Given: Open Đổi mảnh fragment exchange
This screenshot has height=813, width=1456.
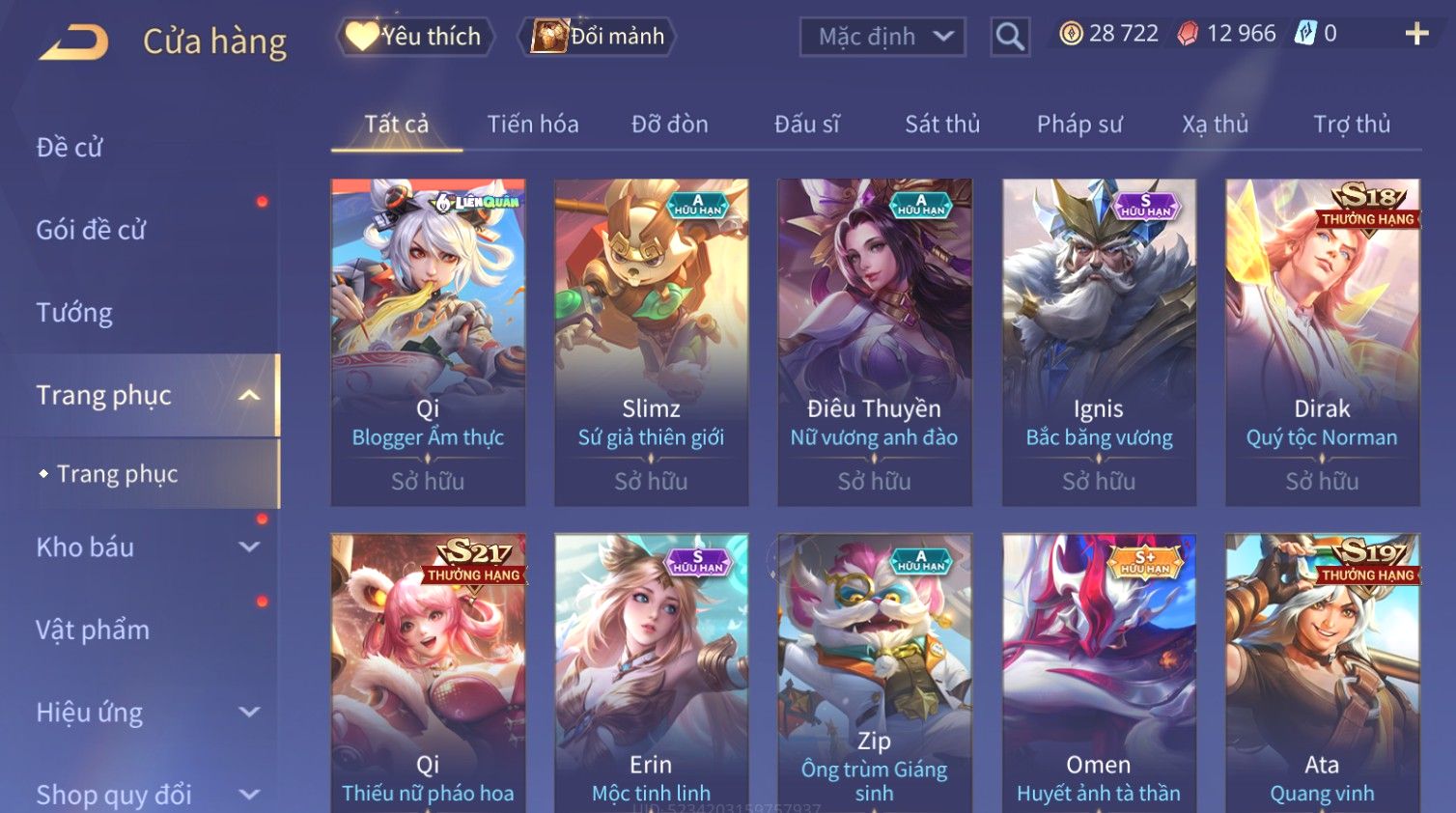Looking at the screenshot, I should coord(597,37).
